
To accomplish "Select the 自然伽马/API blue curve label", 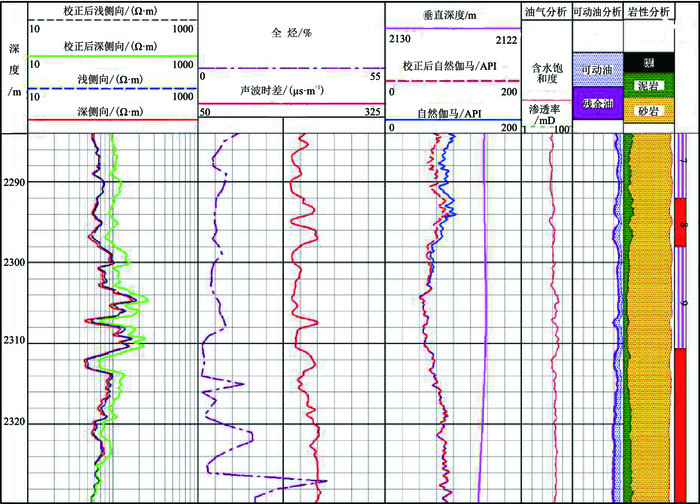I will coord(454,113).
